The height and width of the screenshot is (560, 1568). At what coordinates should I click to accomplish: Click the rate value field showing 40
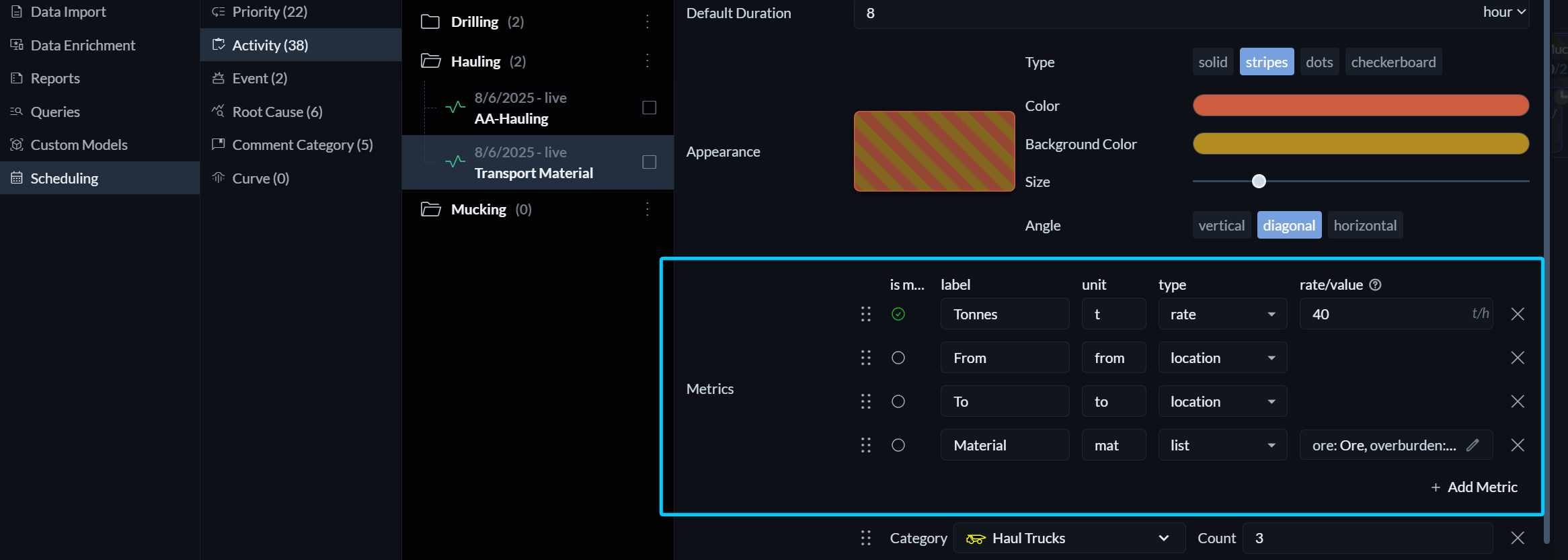[1396, 314]
